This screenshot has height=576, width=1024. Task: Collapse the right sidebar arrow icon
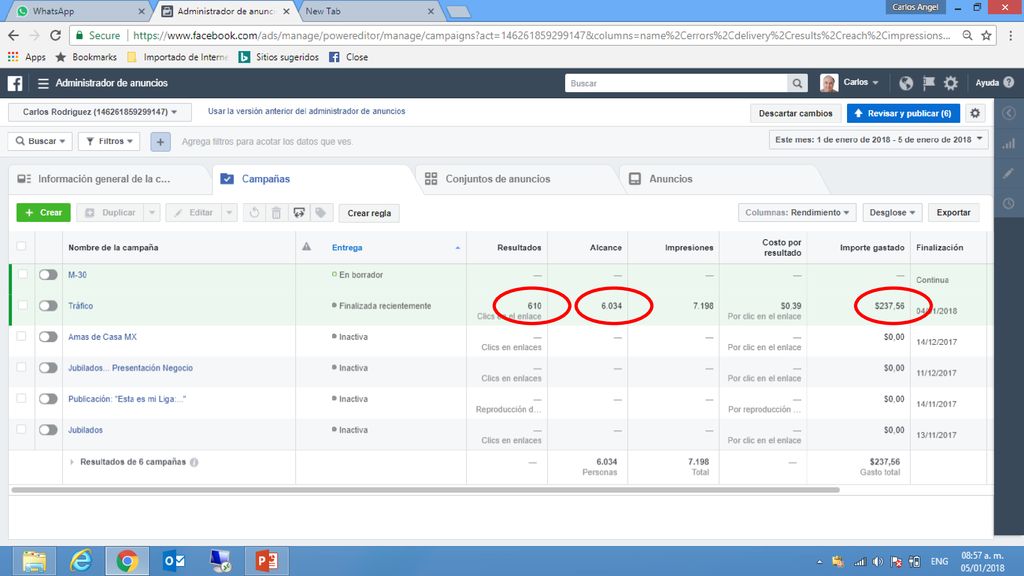[x=1009, y=113]
